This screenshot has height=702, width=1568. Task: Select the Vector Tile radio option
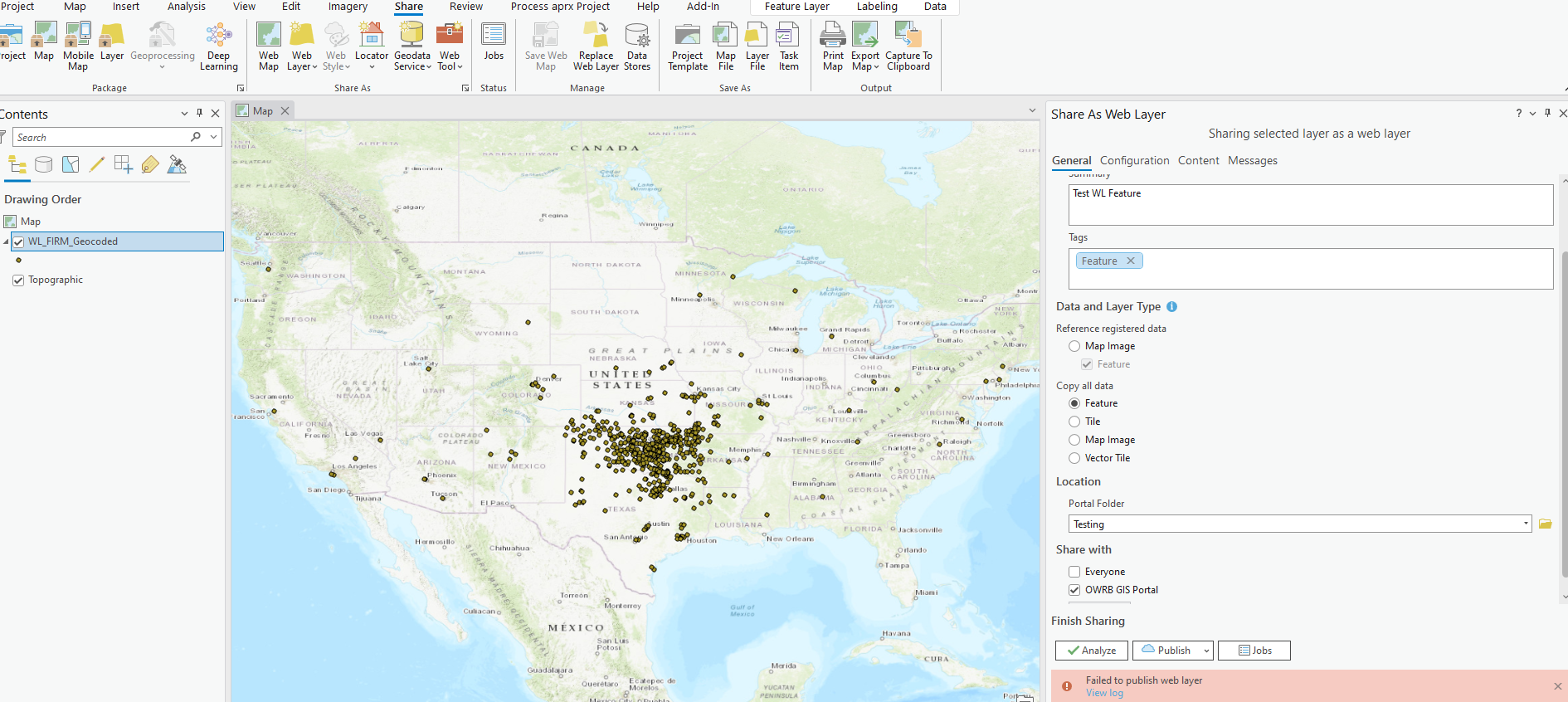point(1074,458)
